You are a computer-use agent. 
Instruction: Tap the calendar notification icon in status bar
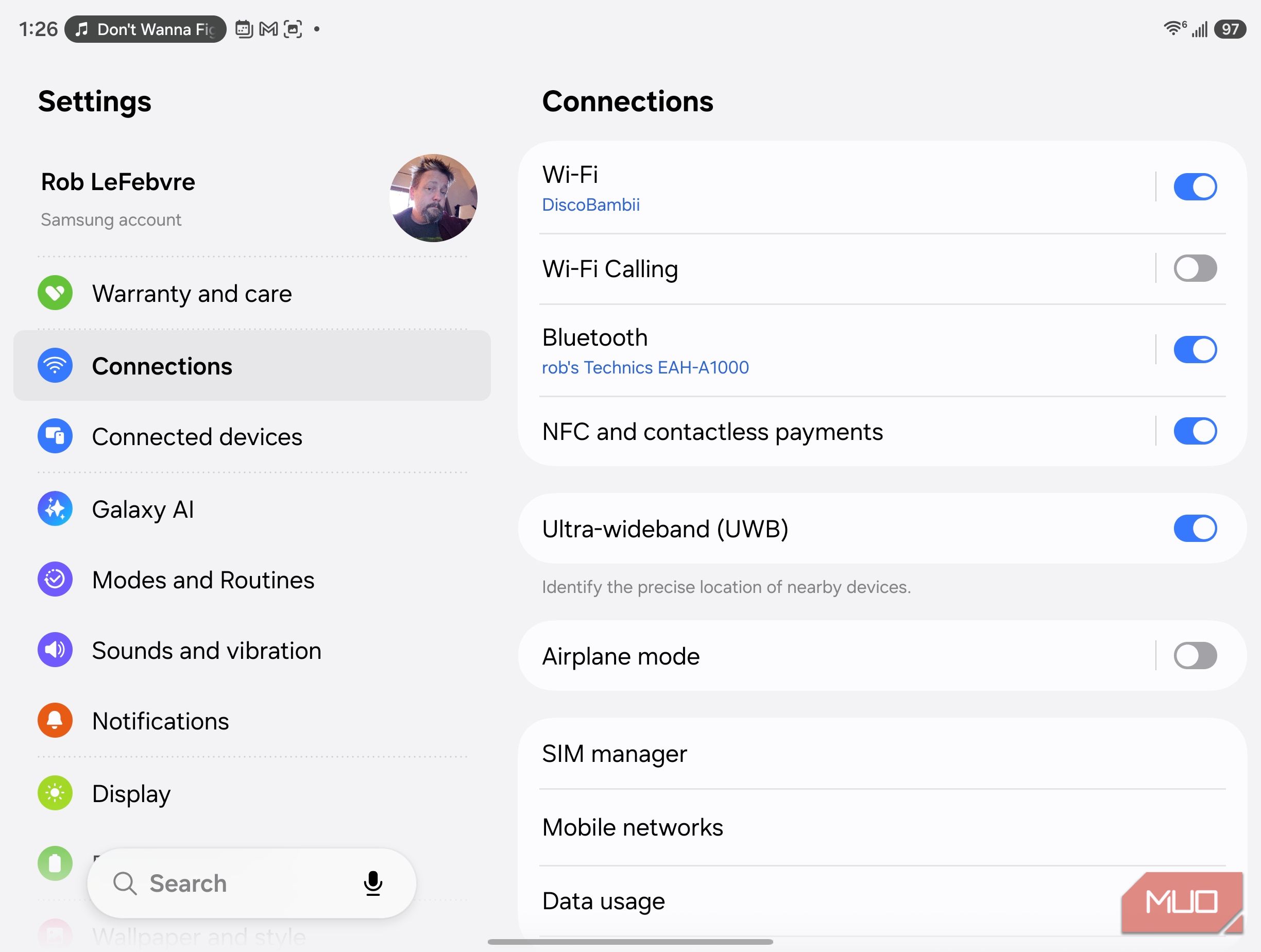[x=244, y=28]
